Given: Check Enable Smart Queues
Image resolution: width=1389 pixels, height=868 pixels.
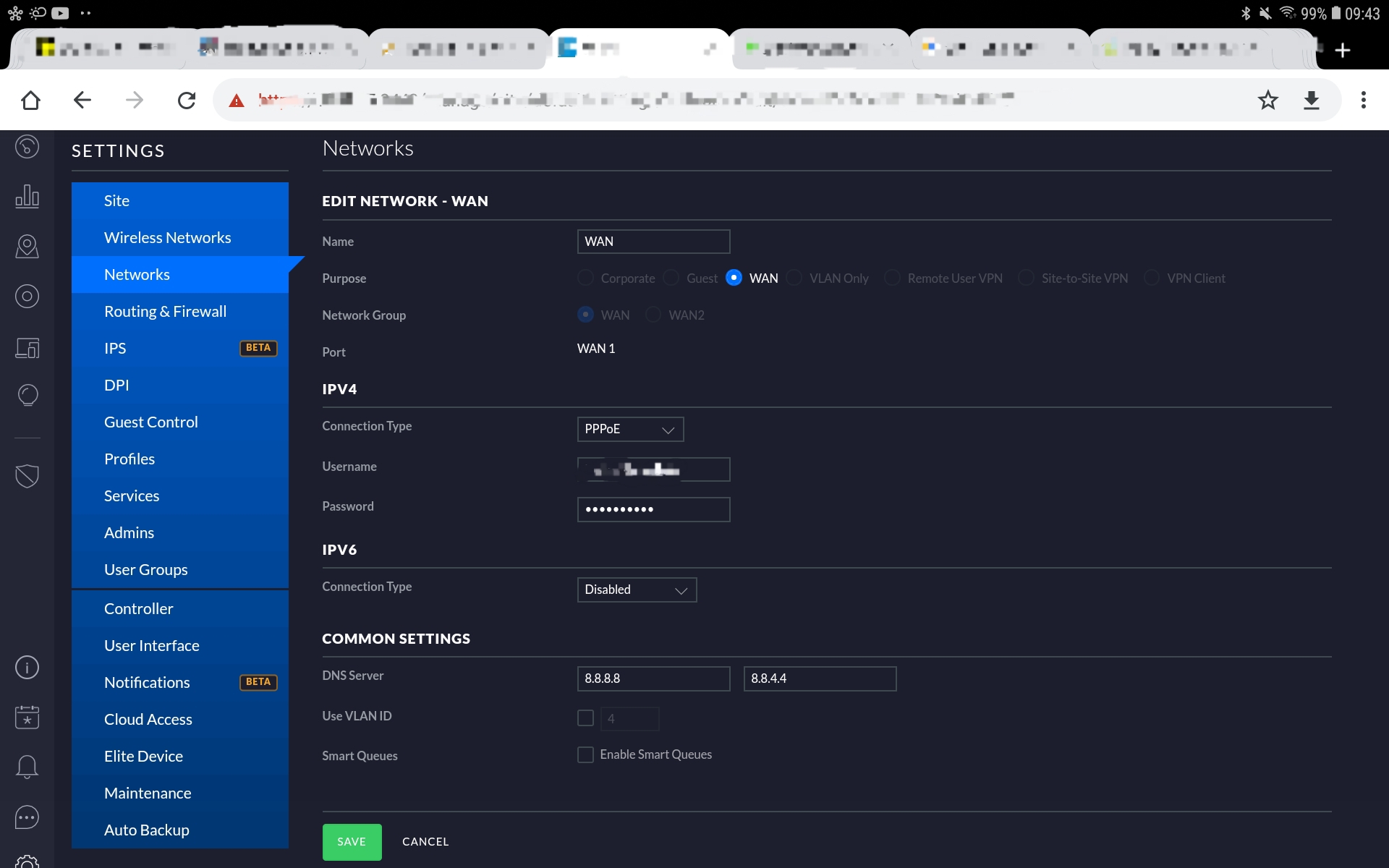Looking at the screenshot, I should pos(585,754).
